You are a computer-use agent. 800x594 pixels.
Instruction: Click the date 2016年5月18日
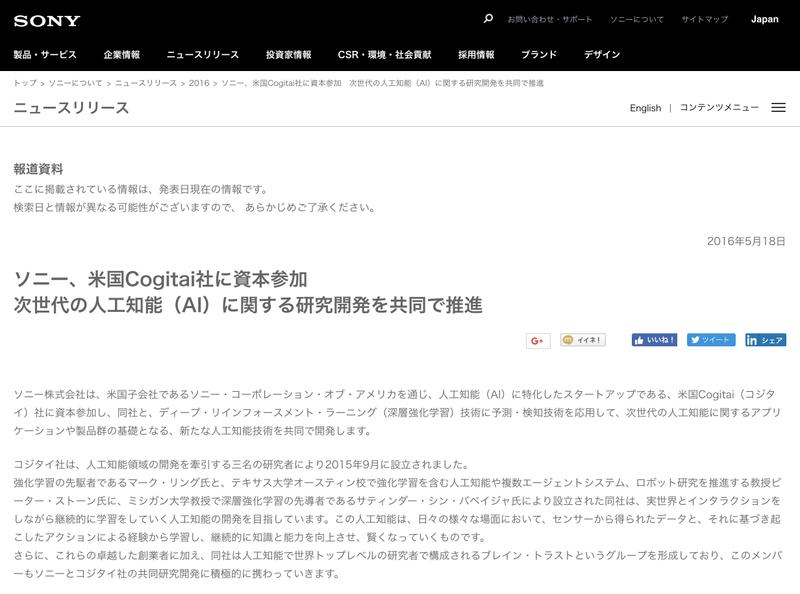pyautogui.click(x=746, y=241)
